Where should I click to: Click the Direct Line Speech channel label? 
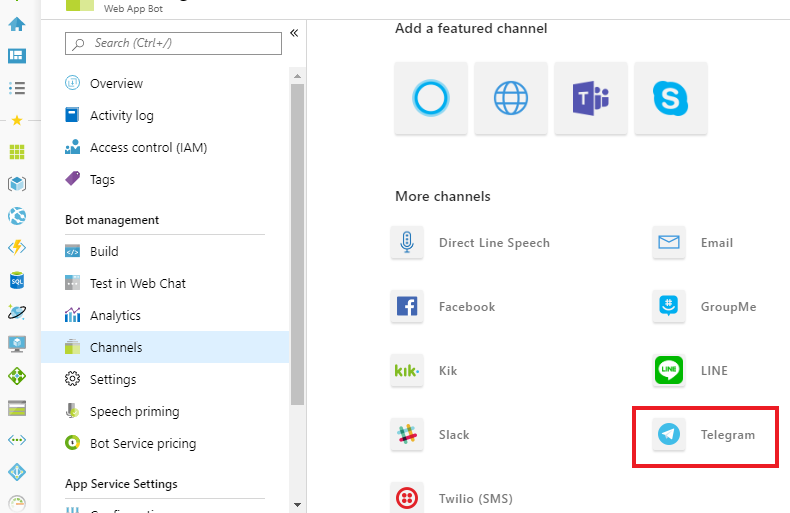coord(494,243)
